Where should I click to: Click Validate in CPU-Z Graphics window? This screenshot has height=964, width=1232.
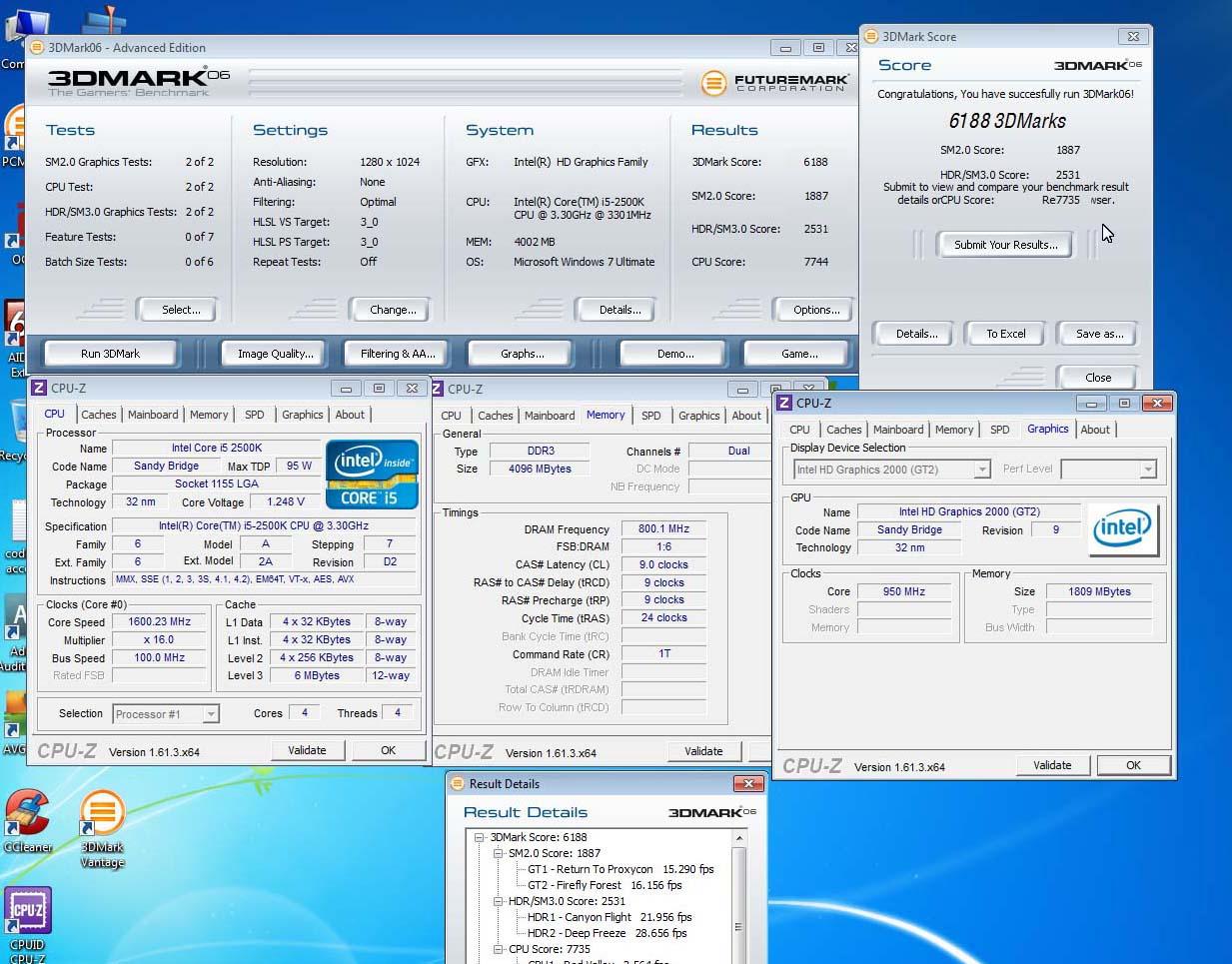pyautogui.click(x=1052, y=765)
